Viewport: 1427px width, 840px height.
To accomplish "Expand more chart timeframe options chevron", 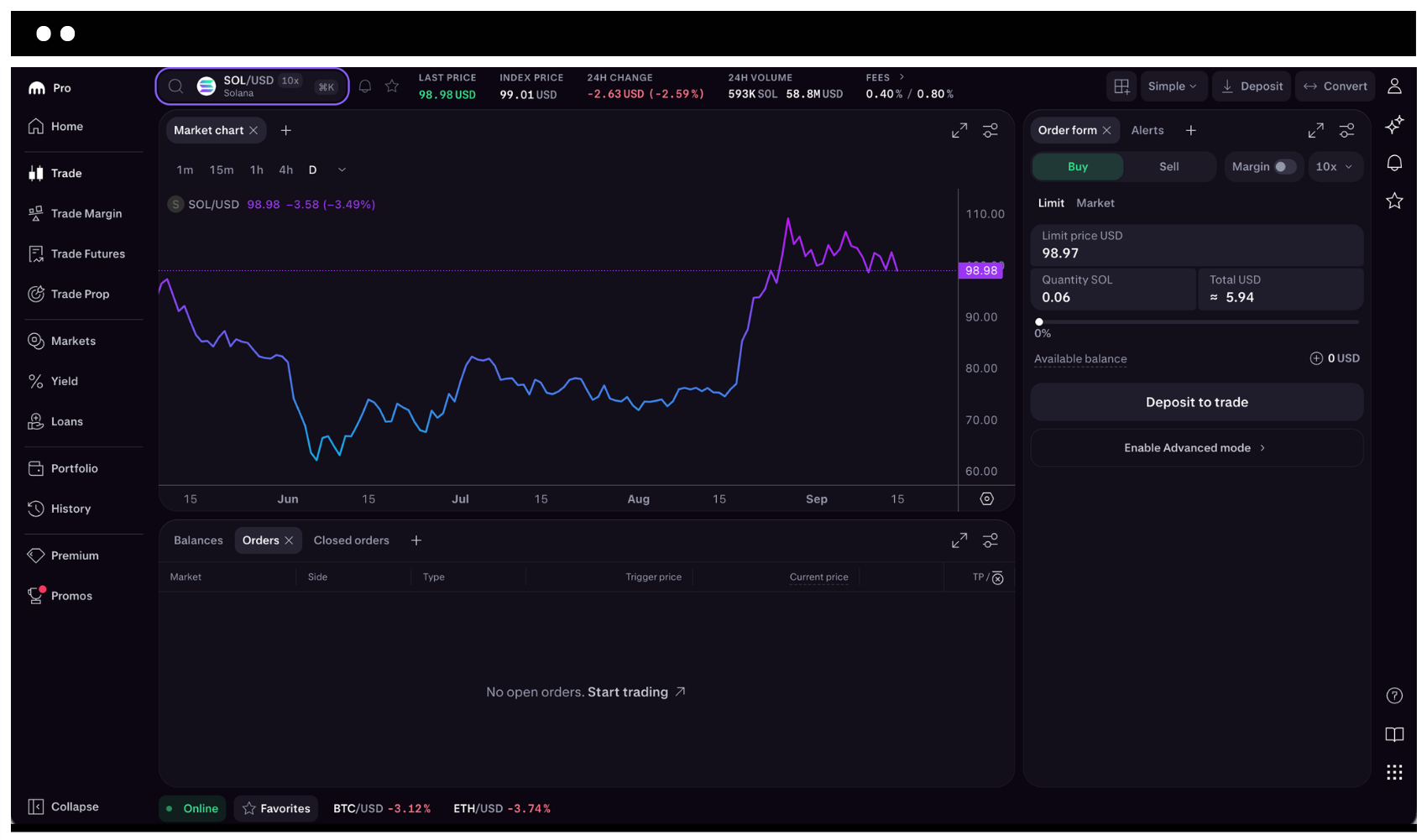I will [342, 170].
